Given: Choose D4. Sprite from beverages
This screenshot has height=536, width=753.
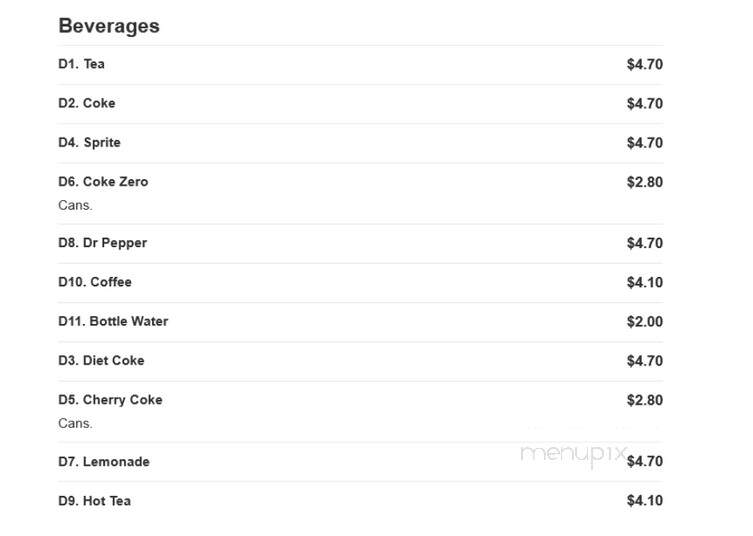Looking at the screenshot, I should coord(361,143).
